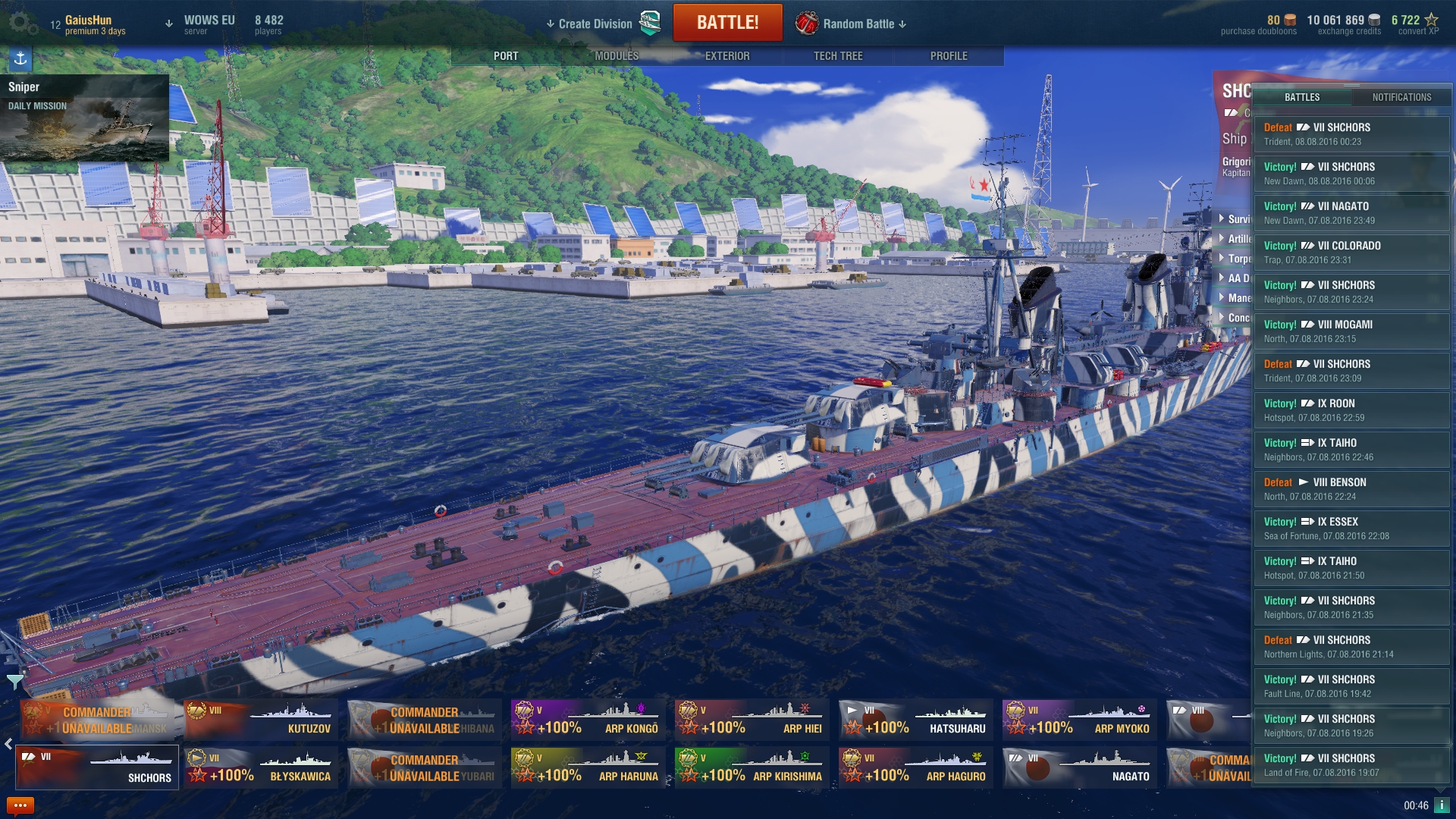Open the server selection dropdown arrow

coord(169,24)
